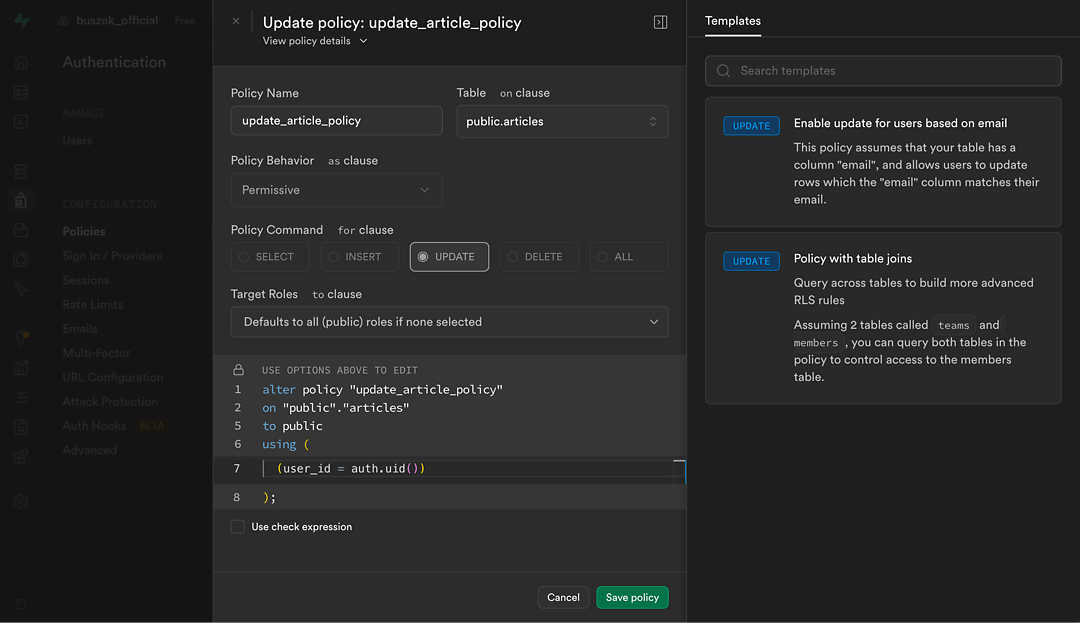Click the Authentication heading
This screenshot has height=623, width=1080.
[114, 62]
